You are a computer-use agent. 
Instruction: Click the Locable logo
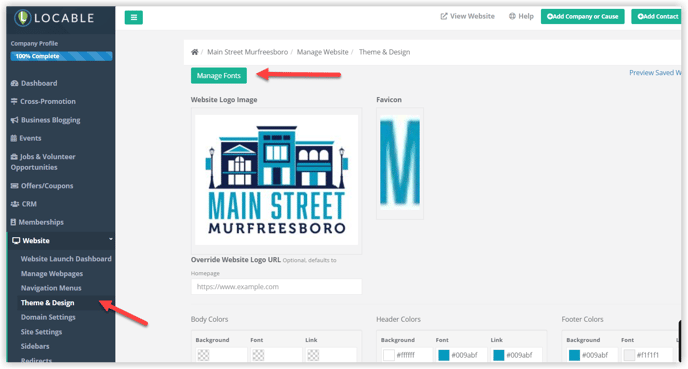tap(54, 18)
